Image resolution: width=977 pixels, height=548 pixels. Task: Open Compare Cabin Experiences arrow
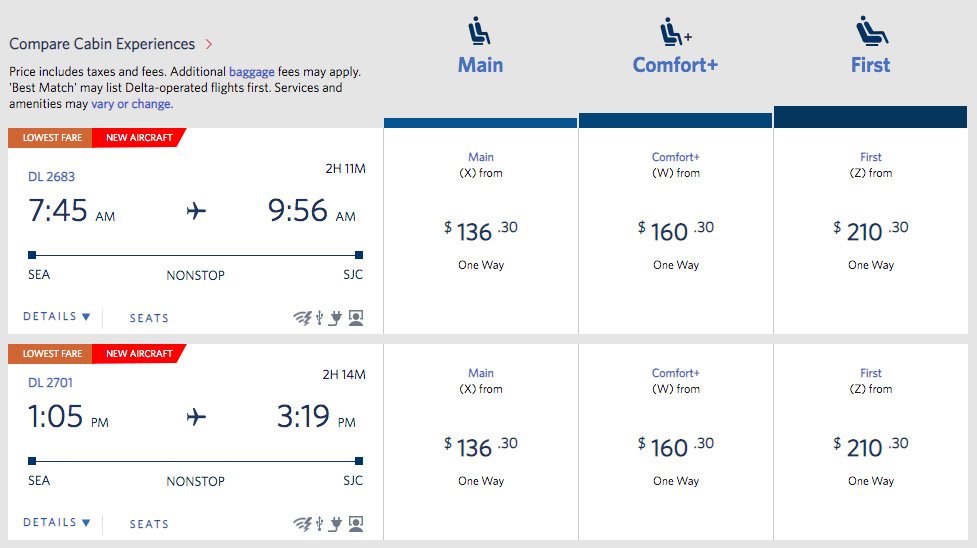[x=209, y=44]
